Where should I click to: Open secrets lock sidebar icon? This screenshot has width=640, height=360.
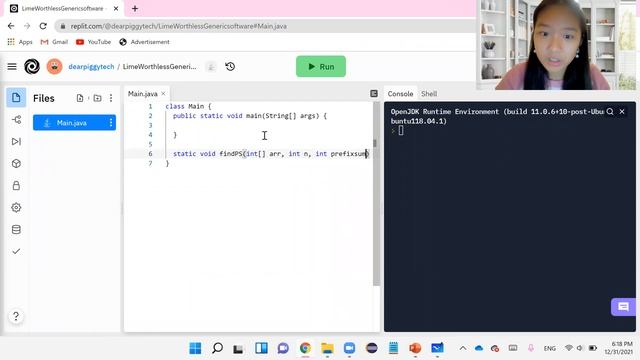16,186
